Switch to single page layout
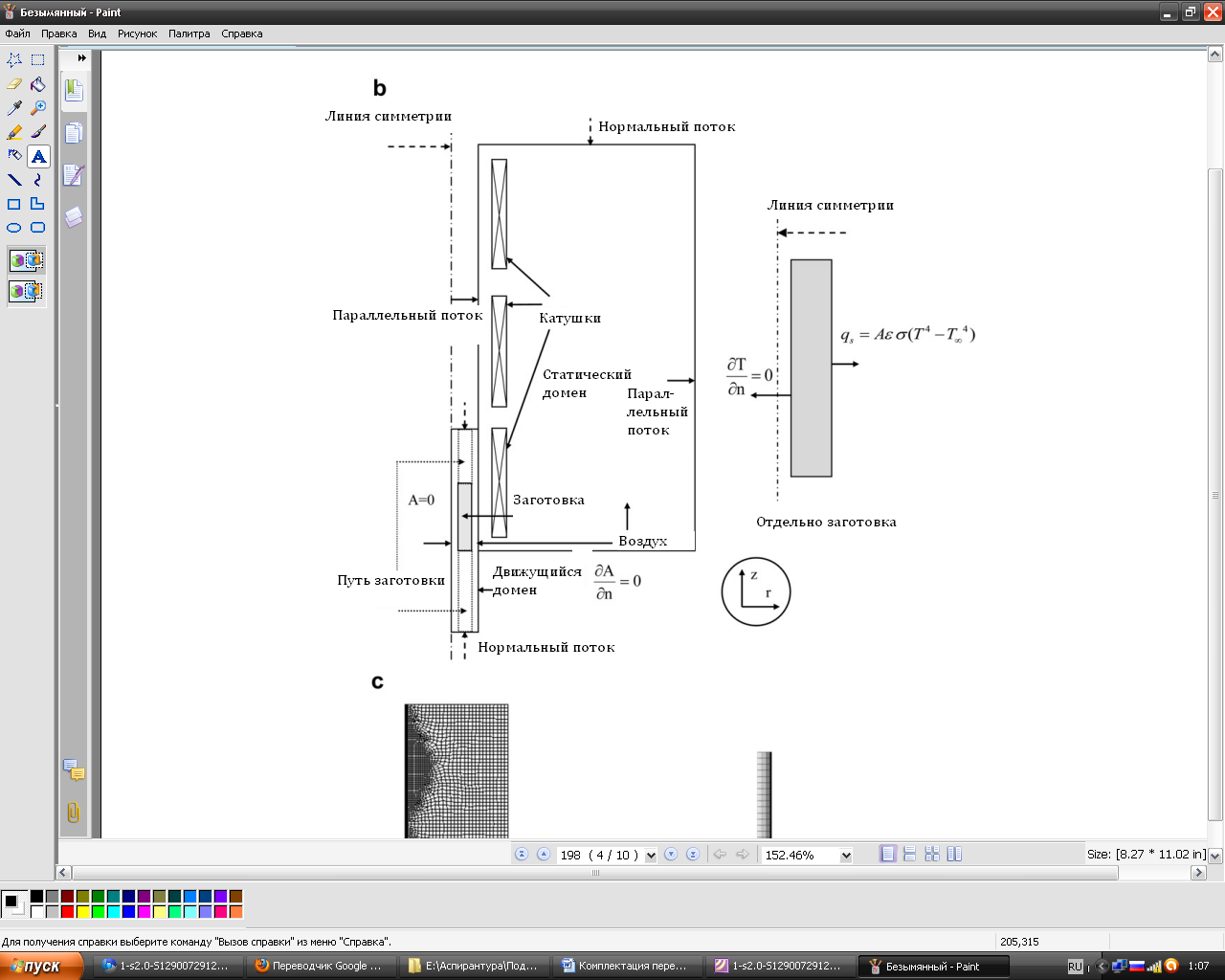This screenshot has height=980, width=1225. pyautogui.click(x=888, y=855)
